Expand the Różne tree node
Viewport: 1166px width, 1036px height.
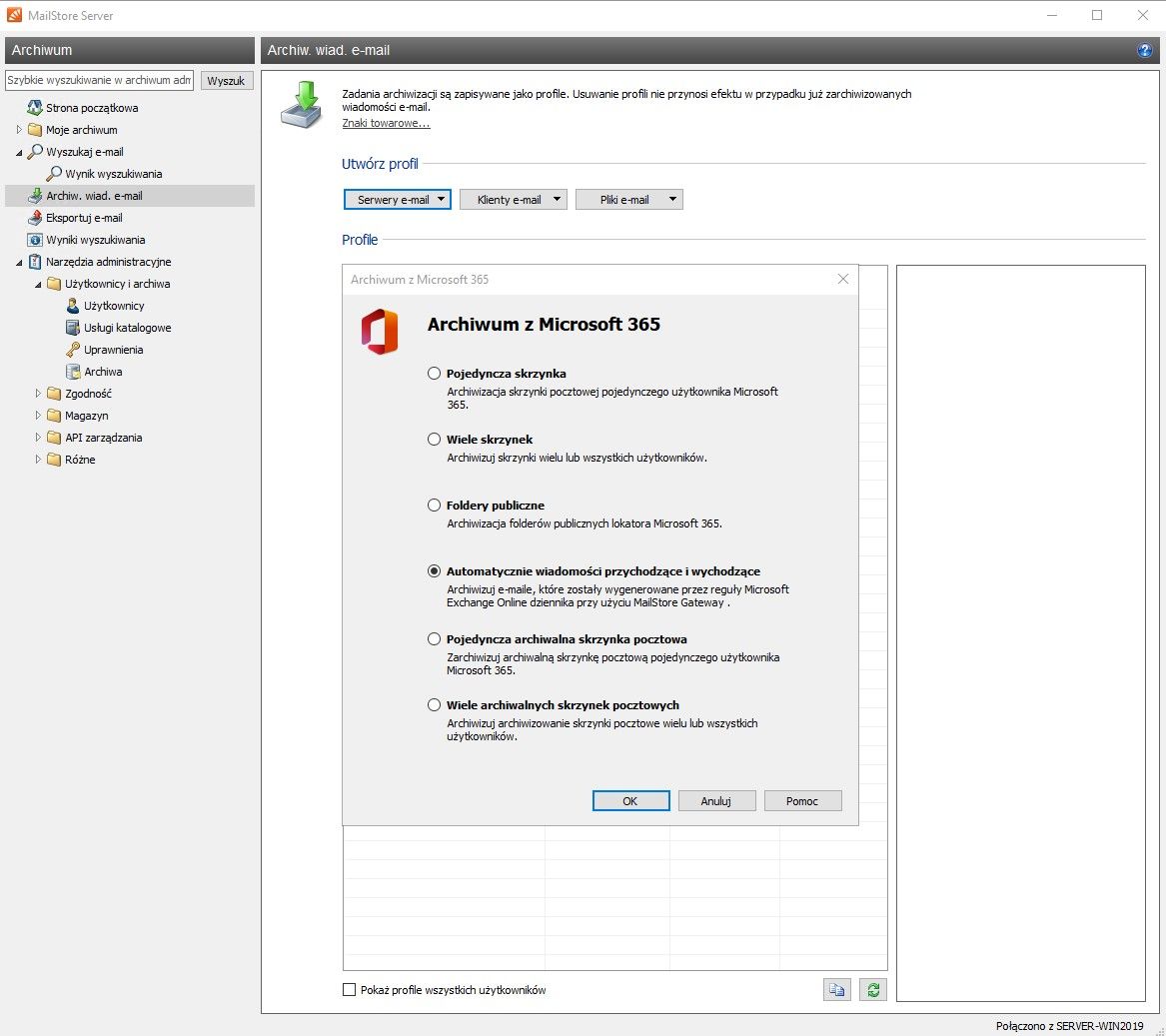click(x=38, y=460)
